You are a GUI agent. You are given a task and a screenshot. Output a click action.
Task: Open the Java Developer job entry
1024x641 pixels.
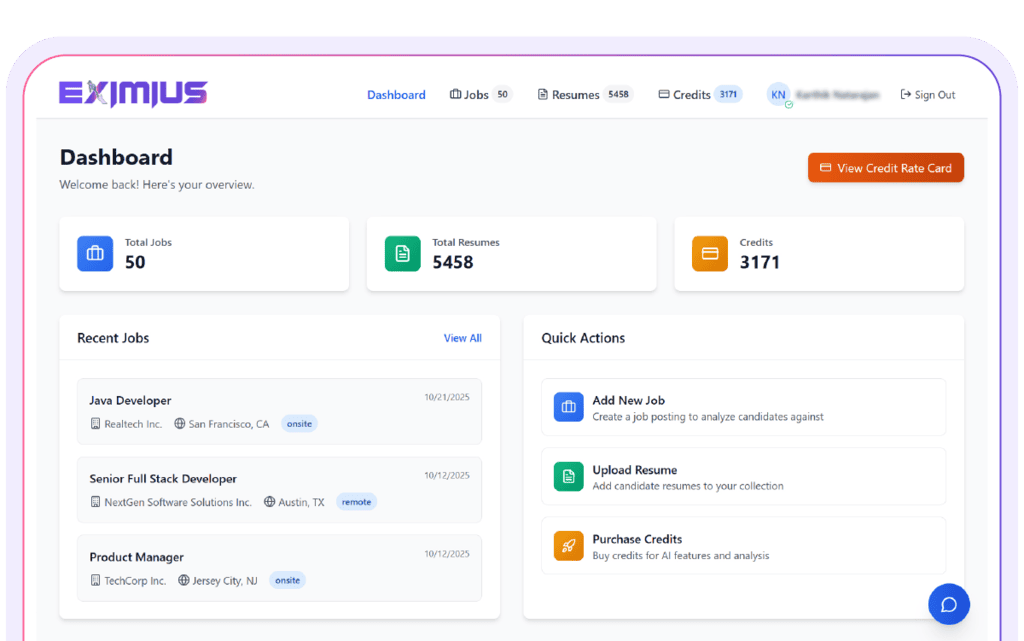130,401
